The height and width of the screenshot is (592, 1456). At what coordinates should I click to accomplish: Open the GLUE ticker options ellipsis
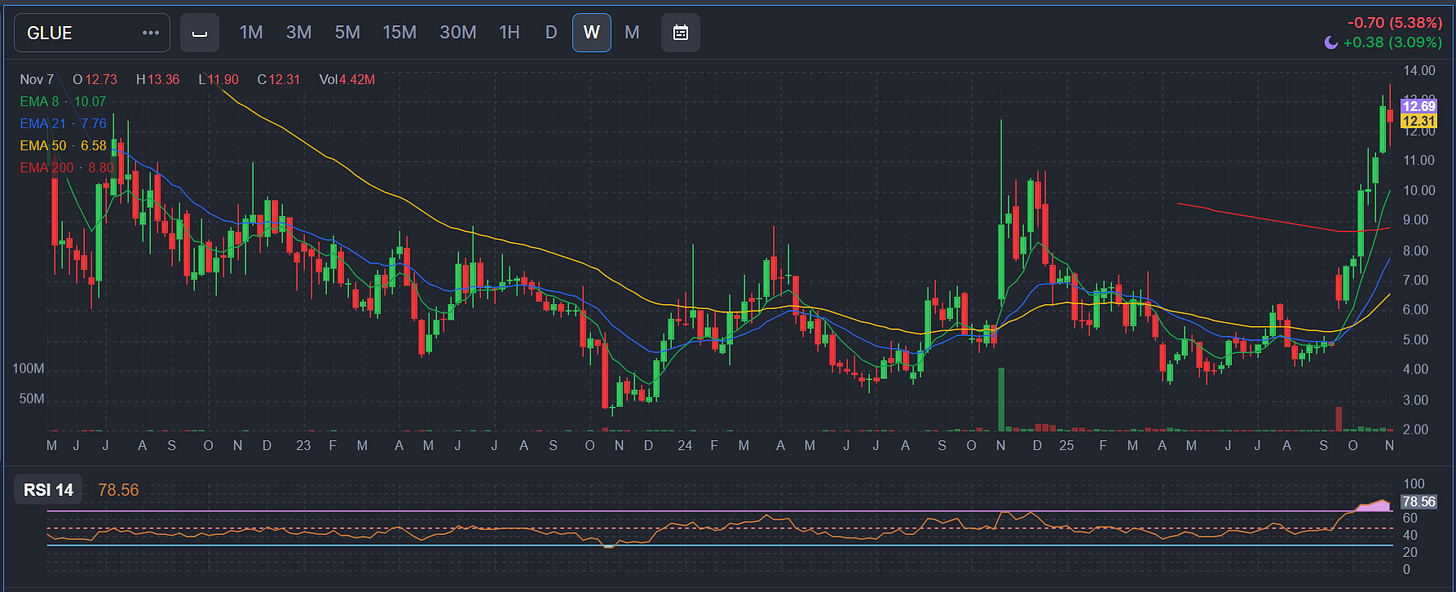[151, 33]
